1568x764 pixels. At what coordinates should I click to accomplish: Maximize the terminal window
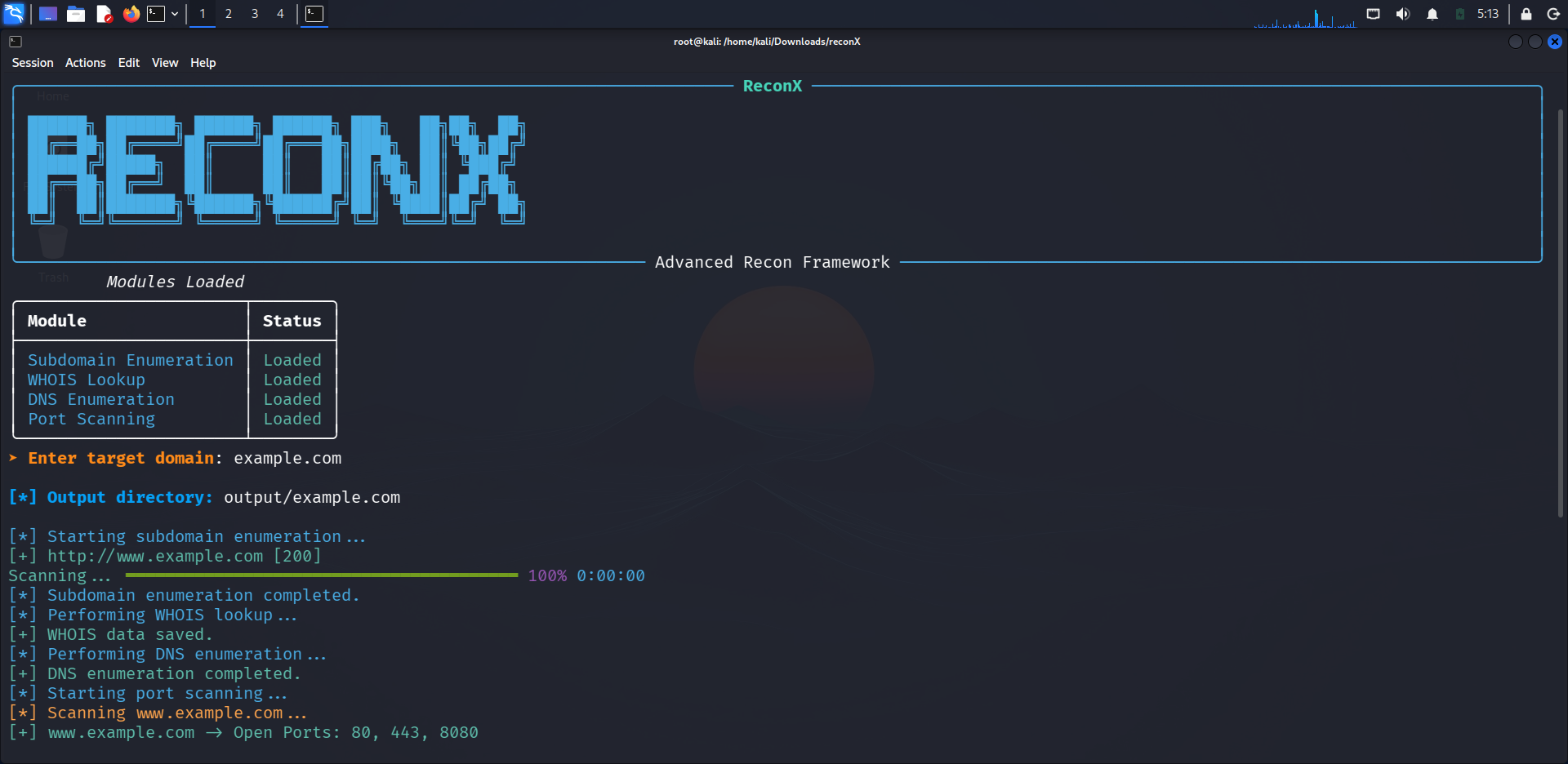[1535, 42]
